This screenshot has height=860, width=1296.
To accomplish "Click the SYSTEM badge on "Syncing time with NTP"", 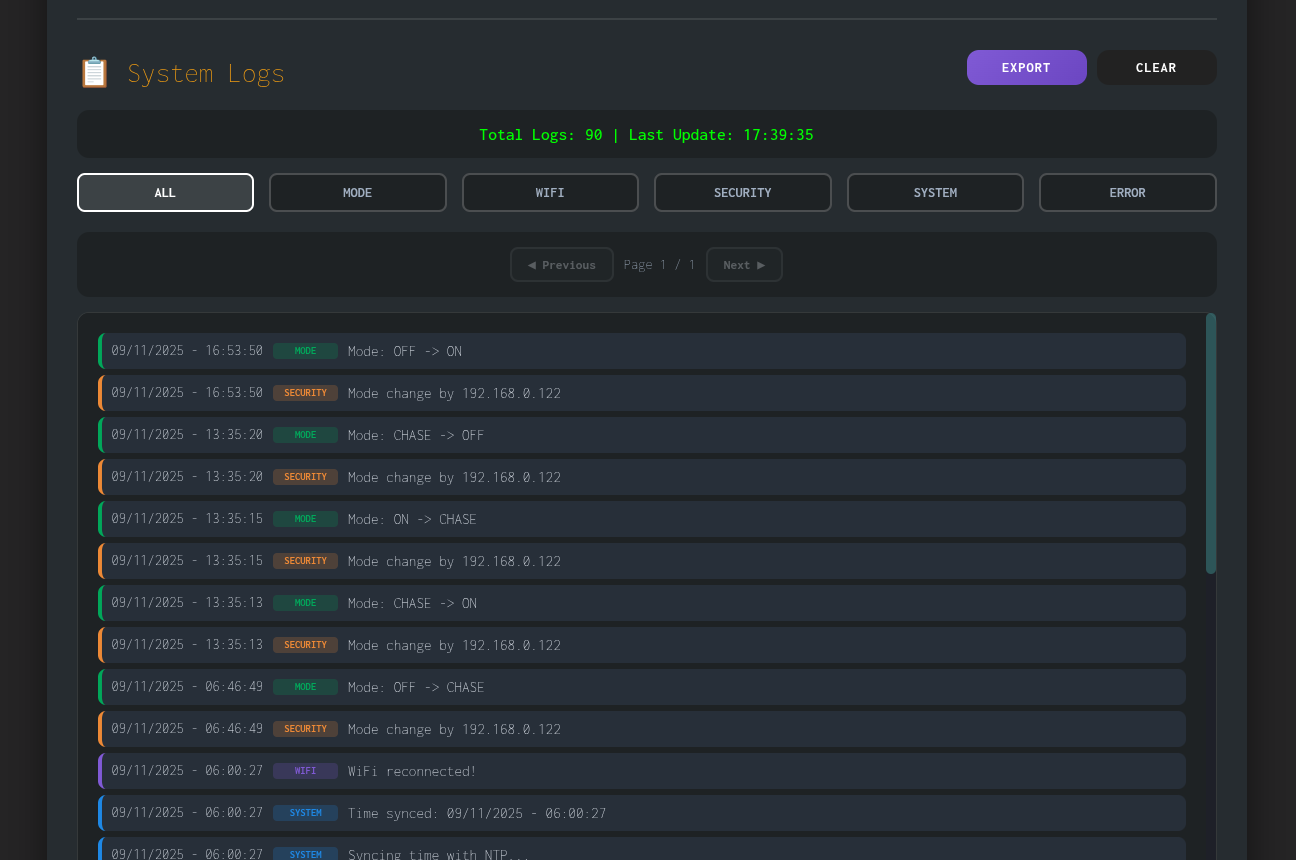I will click(x=305, y=854).
